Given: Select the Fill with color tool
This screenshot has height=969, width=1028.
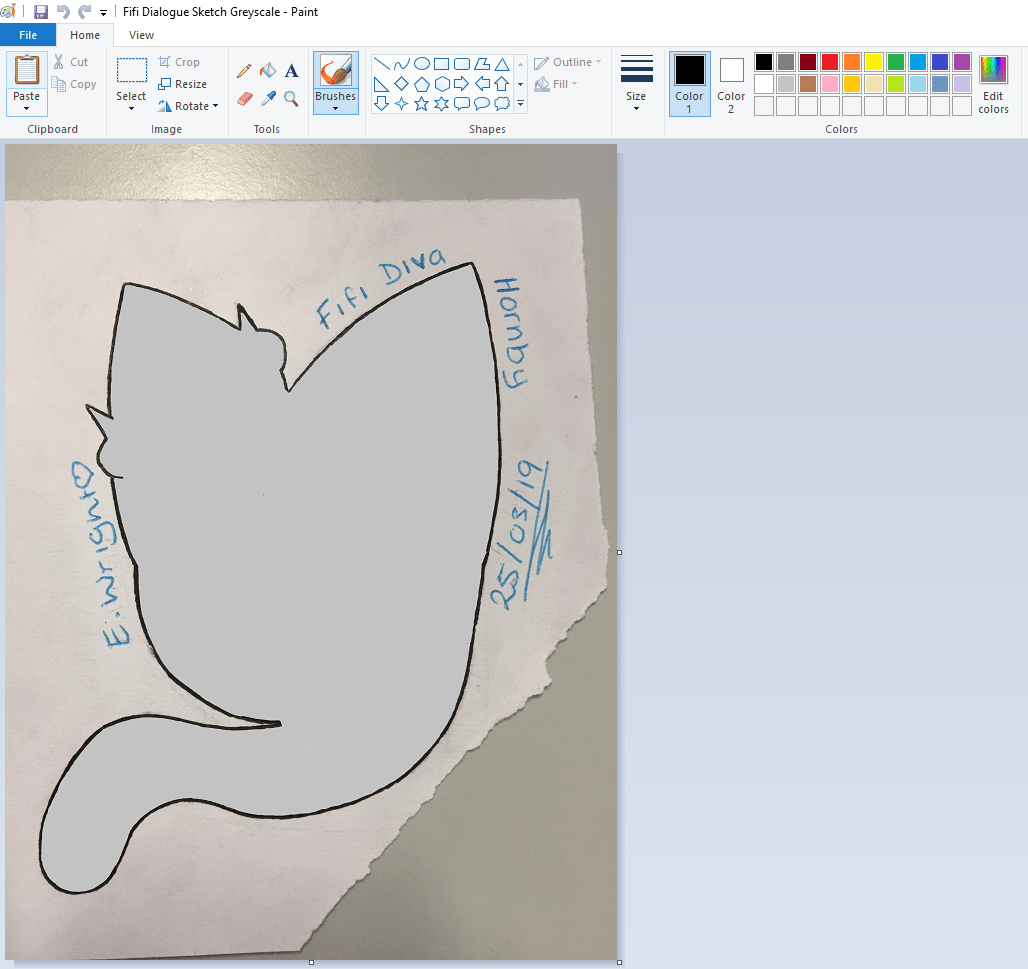Looking at the screenshot, I should tap(268, 70).
